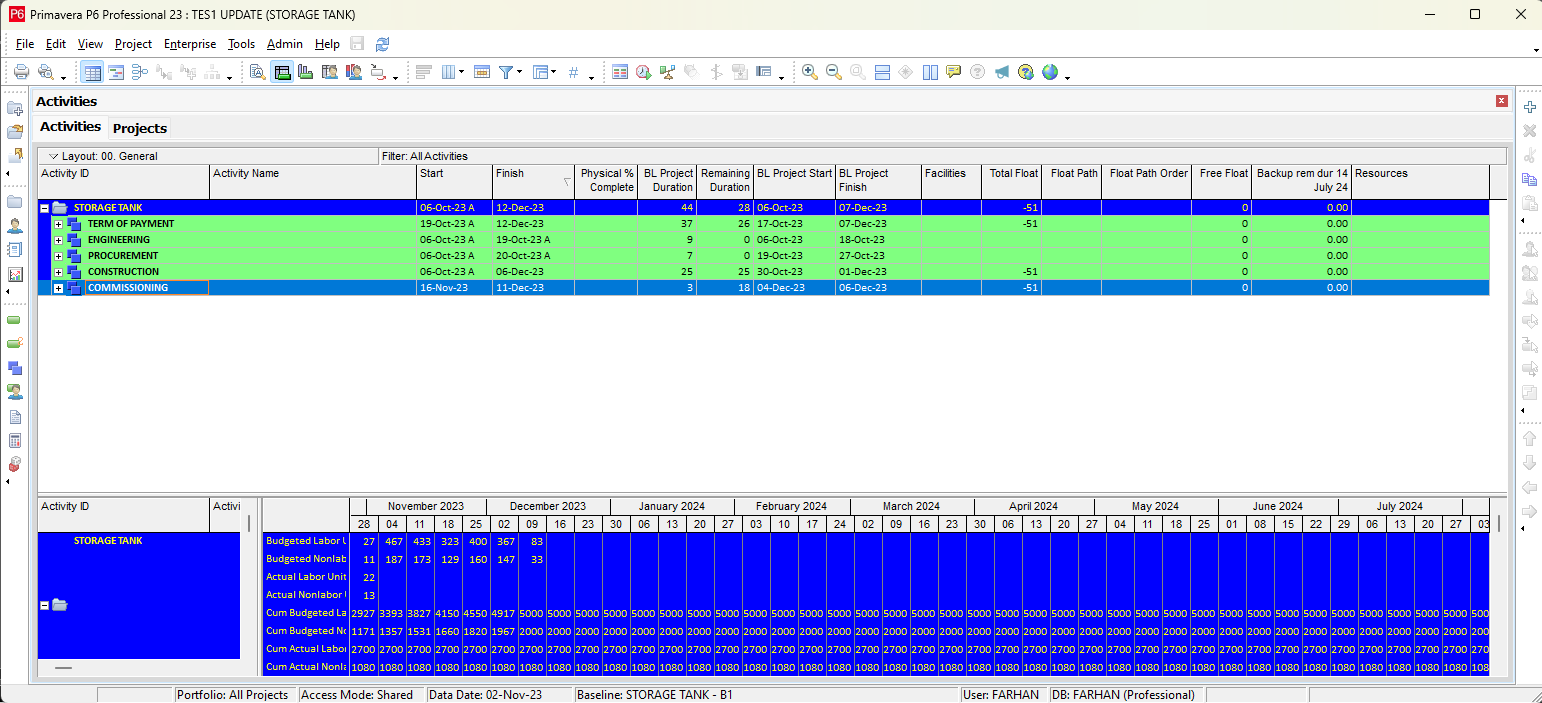Expand the TERM OF PAYMENT group

coord(59,224)
